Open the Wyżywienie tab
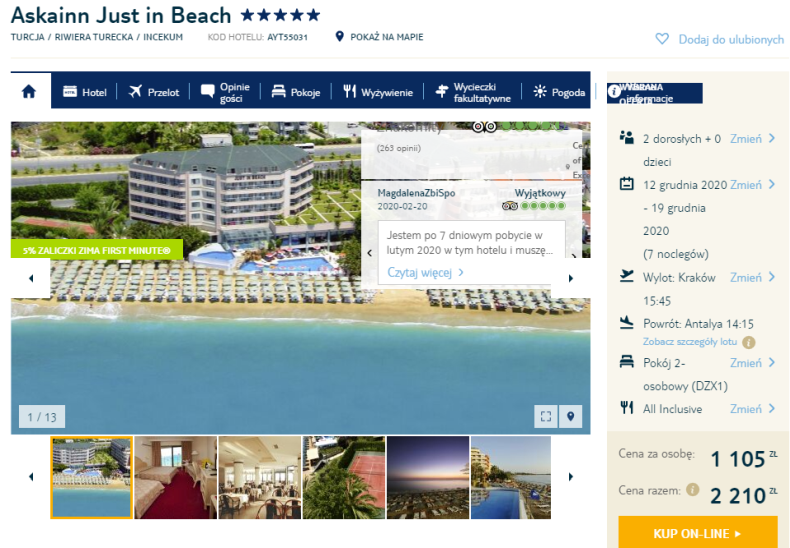Image resolution: width=790 pixels, height=548 pixels. click(x=378, y=92)
